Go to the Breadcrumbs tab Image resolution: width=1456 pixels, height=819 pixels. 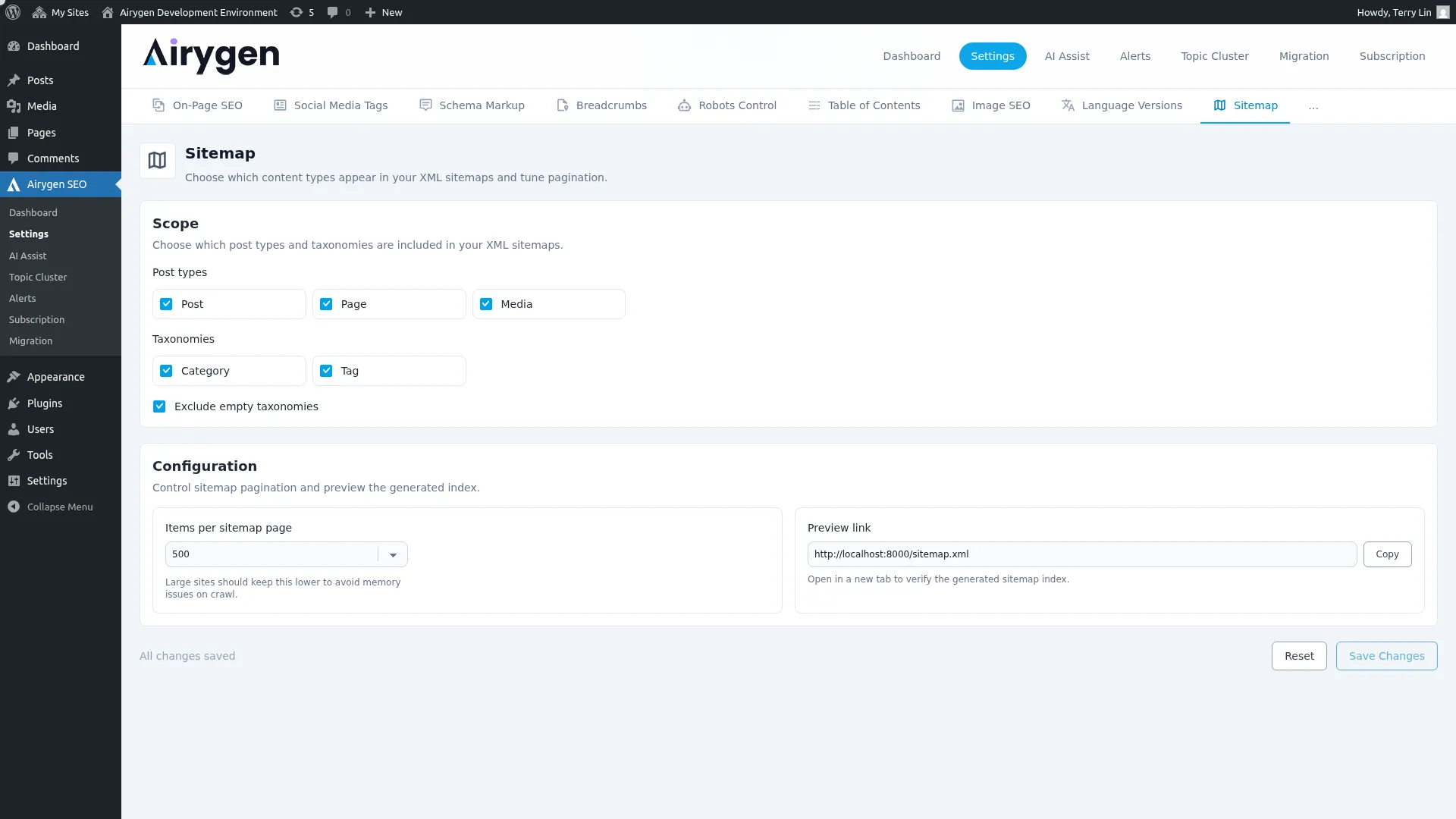601,105
